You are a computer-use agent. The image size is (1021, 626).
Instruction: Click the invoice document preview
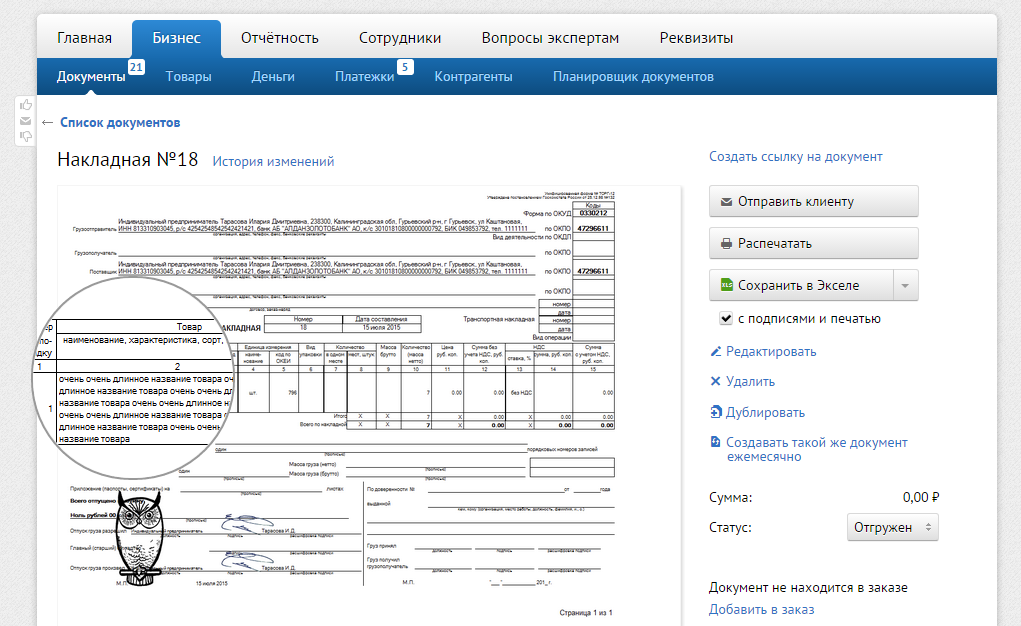(x=369, y=406)
